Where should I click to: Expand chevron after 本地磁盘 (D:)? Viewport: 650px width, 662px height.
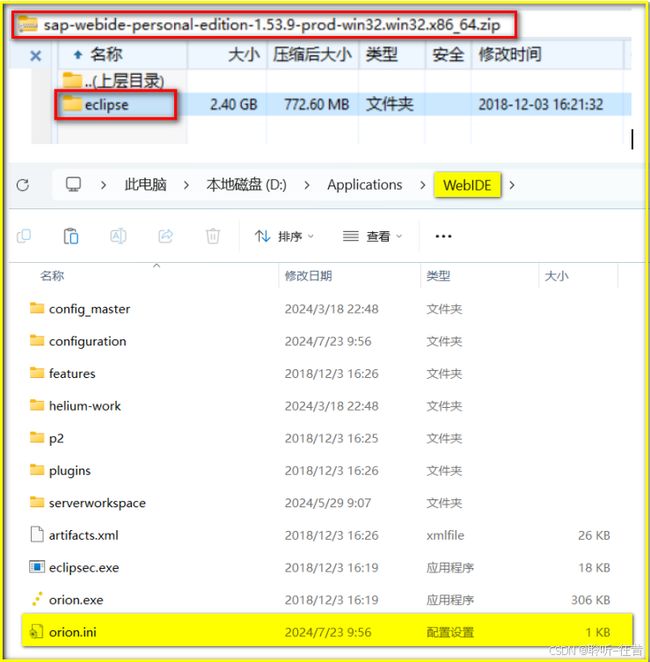coord(307,185)
